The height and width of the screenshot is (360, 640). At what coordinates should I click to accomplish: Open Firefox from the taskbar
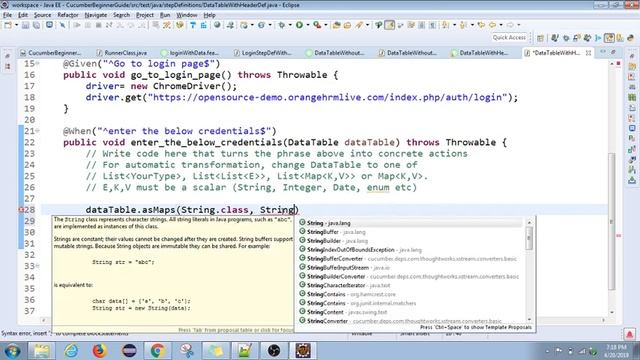[x=100, y=350]
